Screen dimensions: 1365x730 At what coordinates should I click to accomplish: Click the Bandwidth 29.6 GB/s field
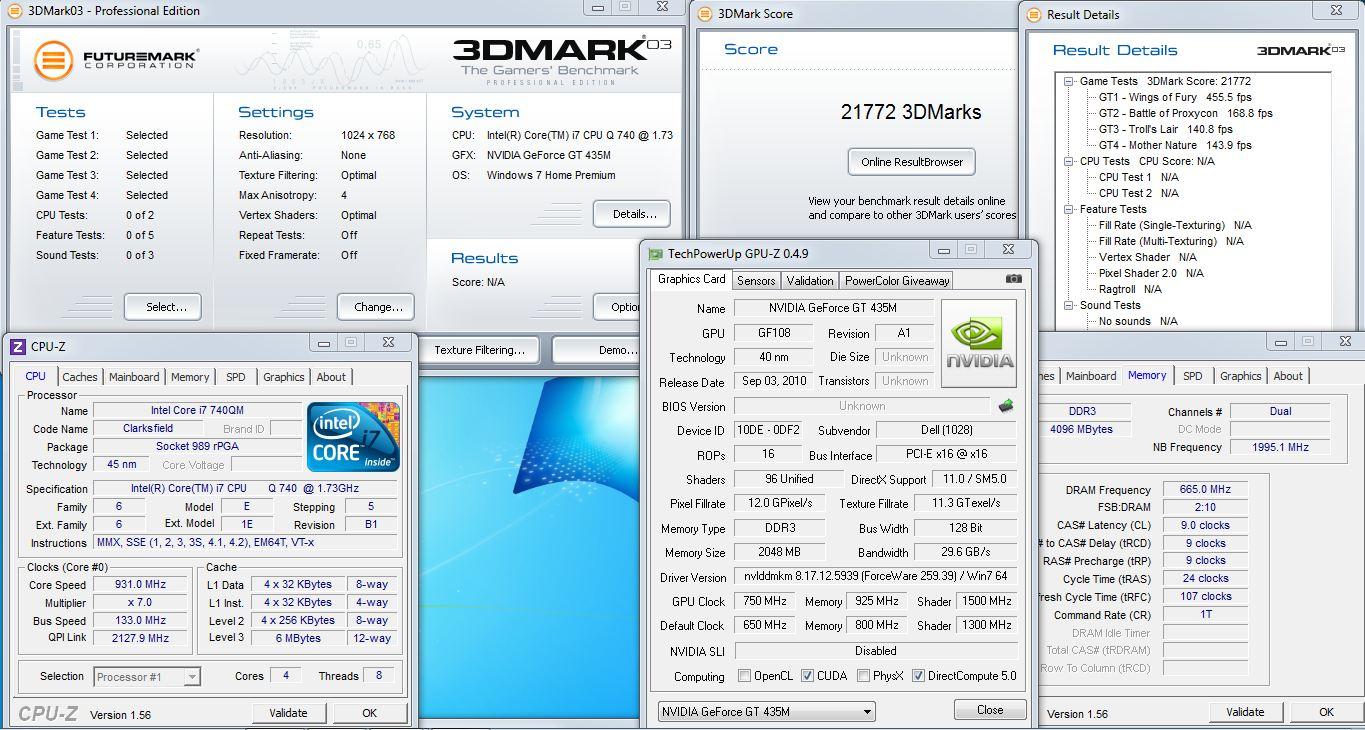tap(965, 552)
